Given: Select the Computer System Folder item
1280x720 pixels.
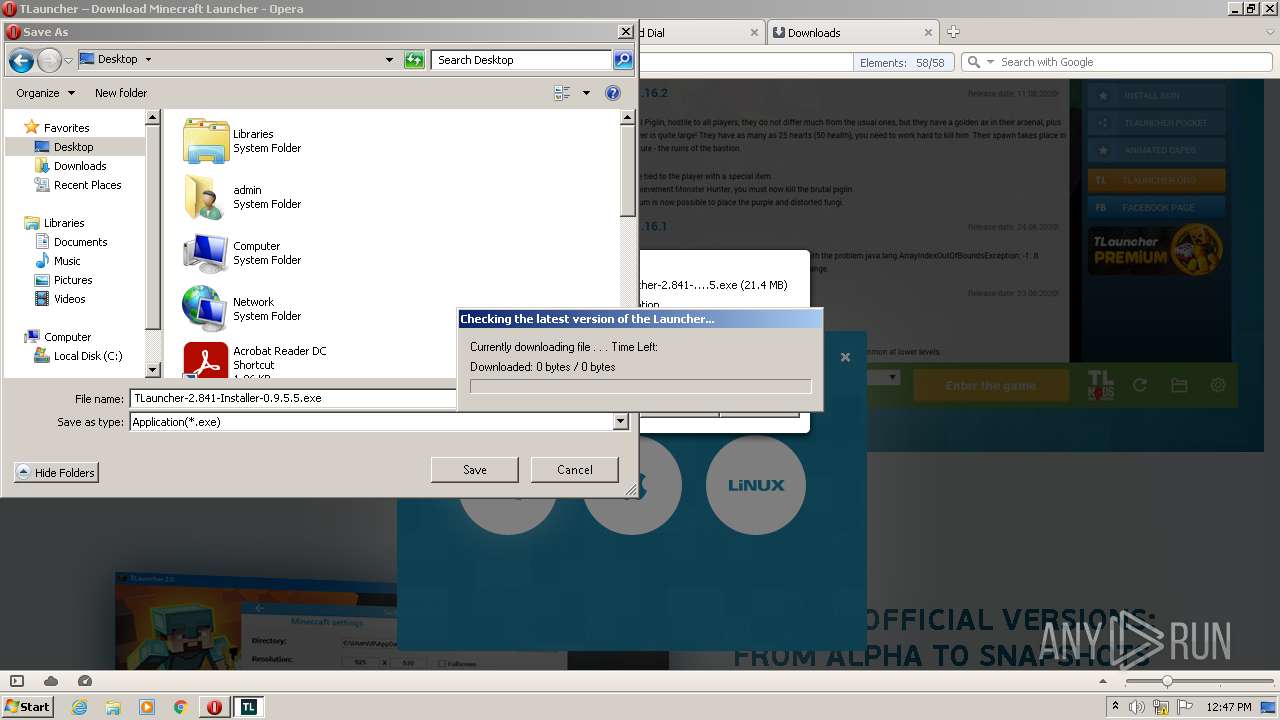Looking at the screenshot, I should coord(242,253).
